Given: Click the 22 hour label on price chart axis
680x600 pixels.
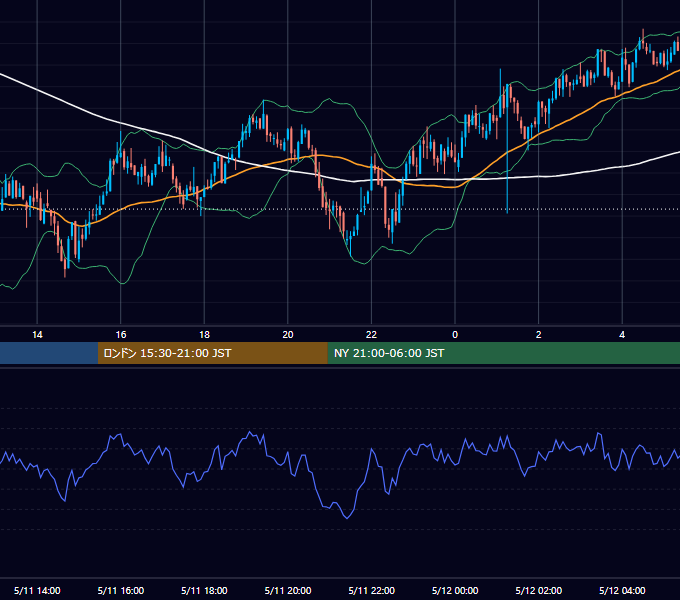Looking at the screenshot, I should click(x=371, y=335).
